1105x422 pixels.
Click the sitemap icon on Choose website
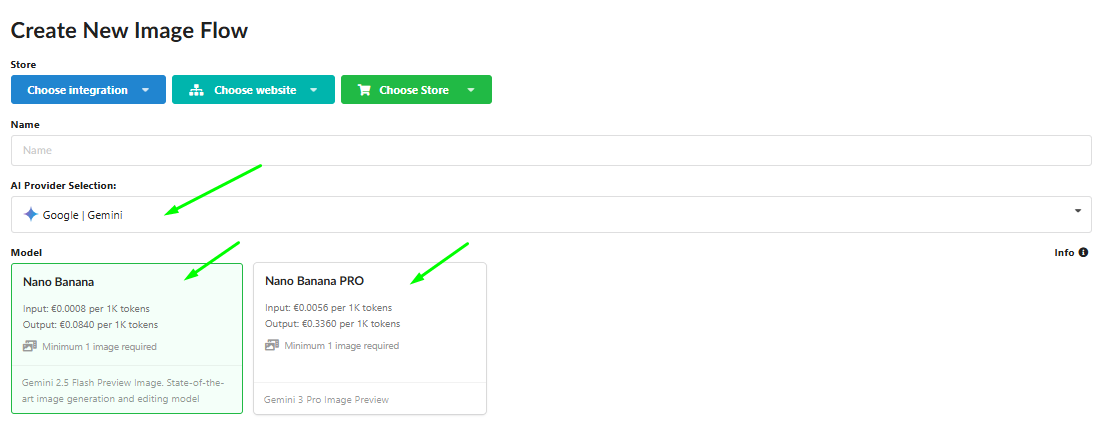[x=196, y=90]
